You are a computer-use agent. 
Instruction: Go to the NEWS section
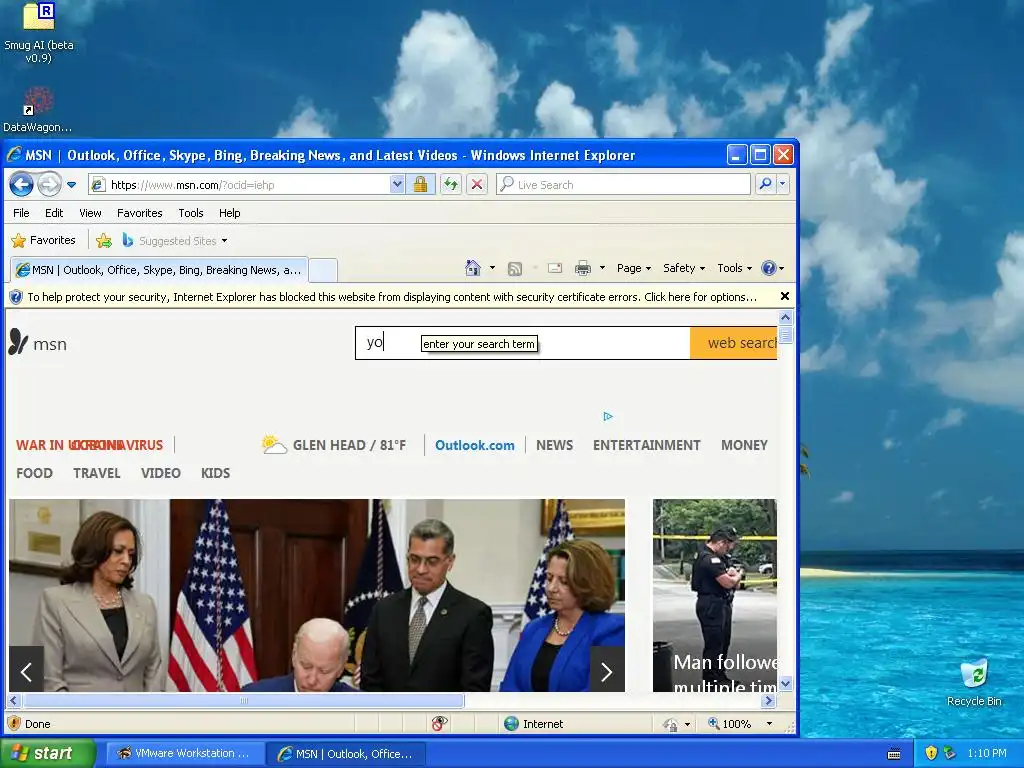click(554, 445)
